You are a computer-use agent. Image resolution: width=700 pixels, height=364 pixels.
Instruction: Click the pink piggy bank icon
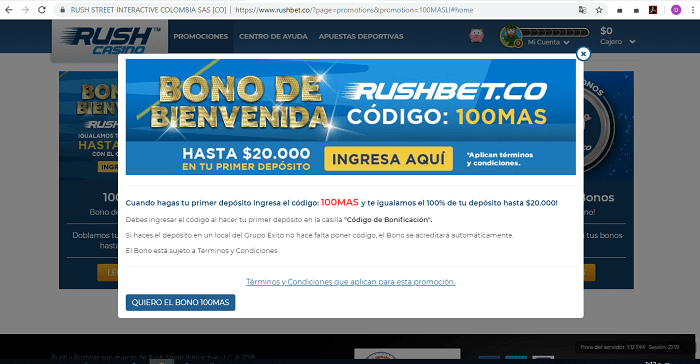(x=476, y=35)
